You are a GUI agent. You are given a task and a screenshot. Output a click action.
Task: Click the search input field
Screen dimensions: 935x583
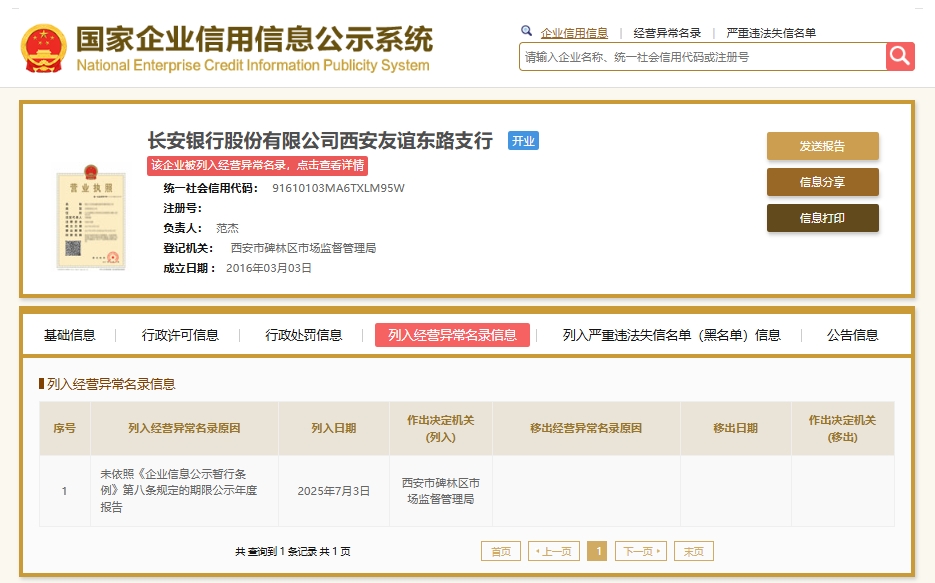coord(700,56)
